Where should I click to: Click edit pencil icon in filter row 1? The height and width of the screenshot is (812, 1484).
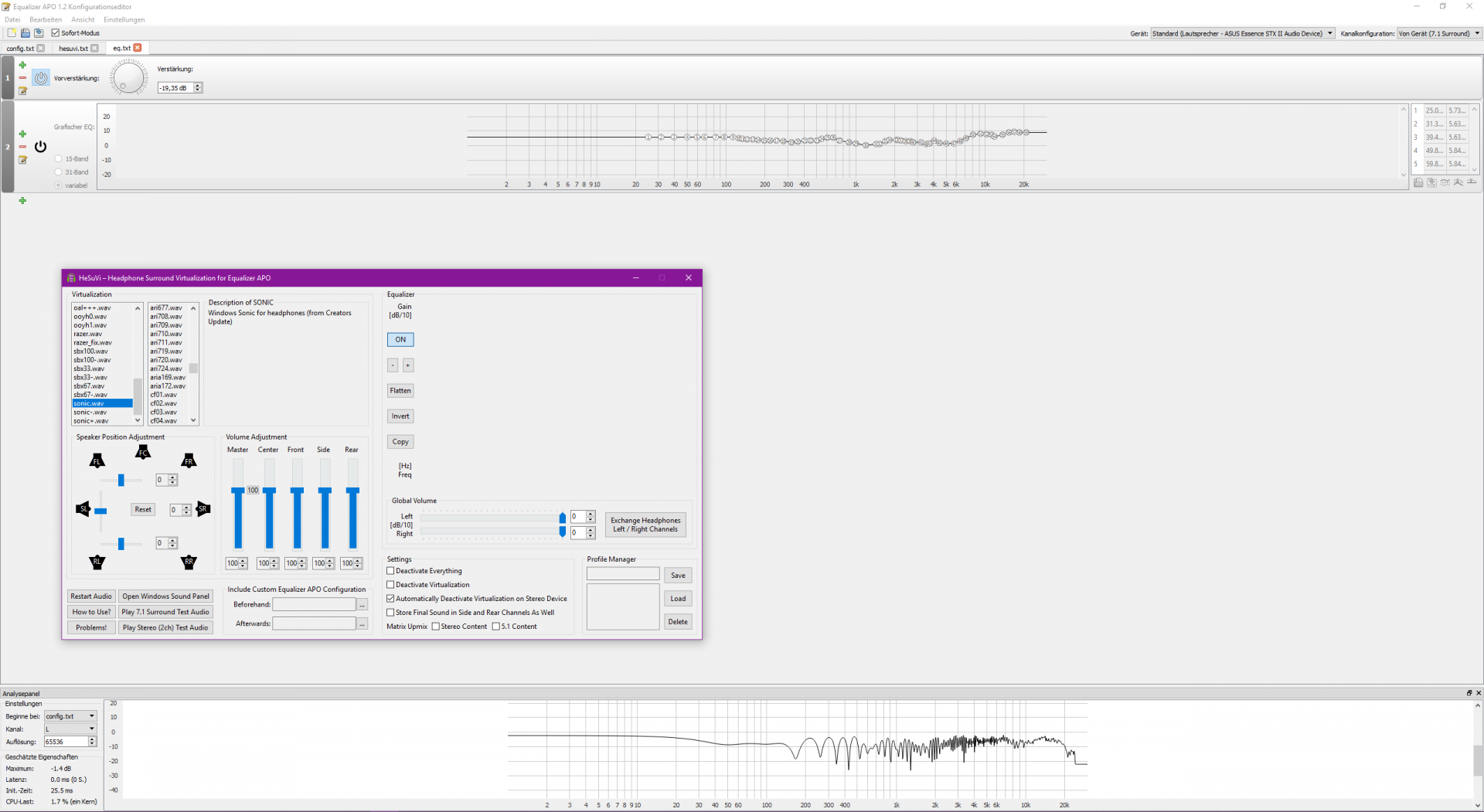tap(22, 91)
